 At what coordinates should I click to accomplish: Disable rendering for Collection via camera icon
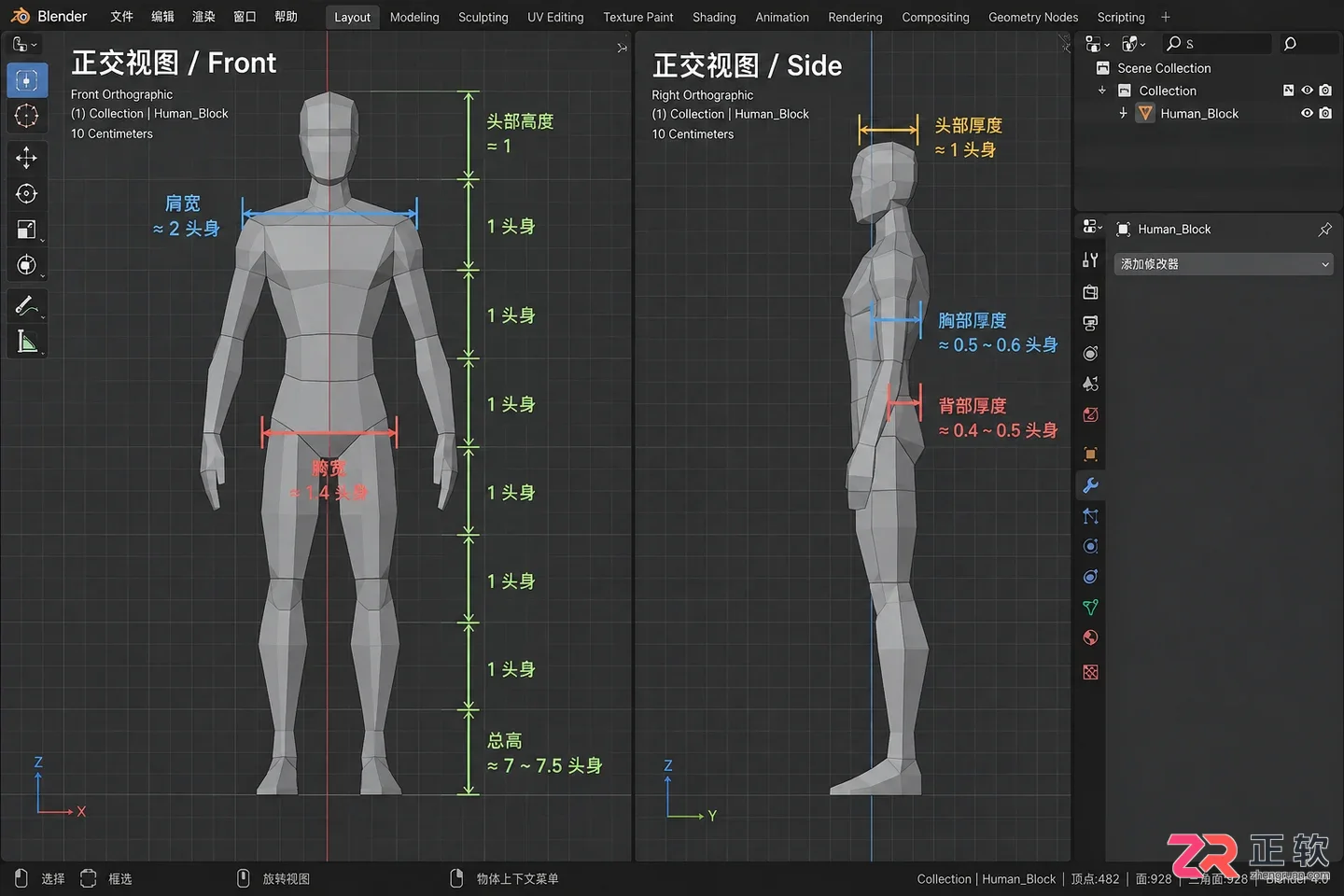(1325, 91)
